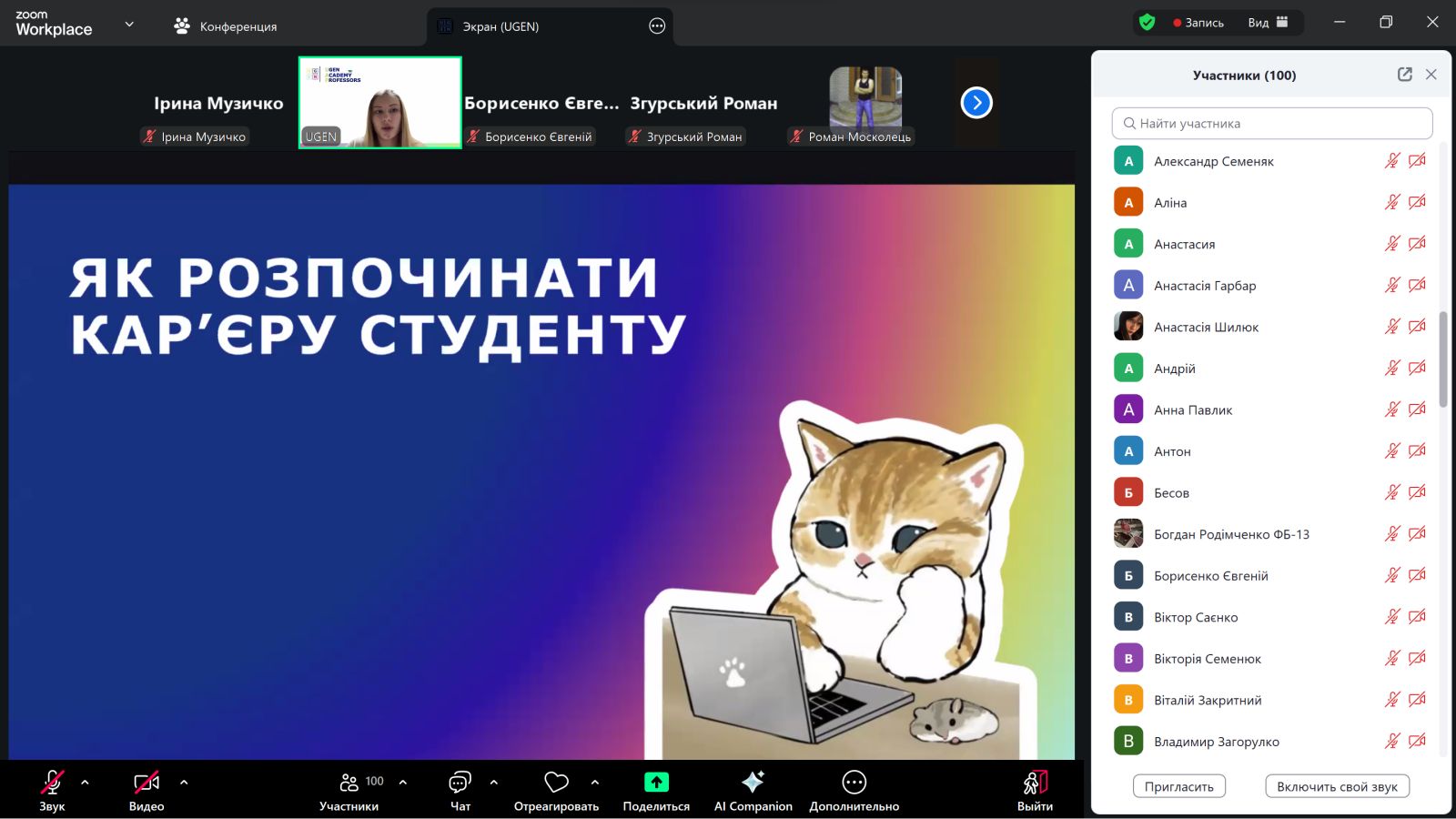Click the encryption shield icon
The image size is (1456, 819).
point(1147,23)
